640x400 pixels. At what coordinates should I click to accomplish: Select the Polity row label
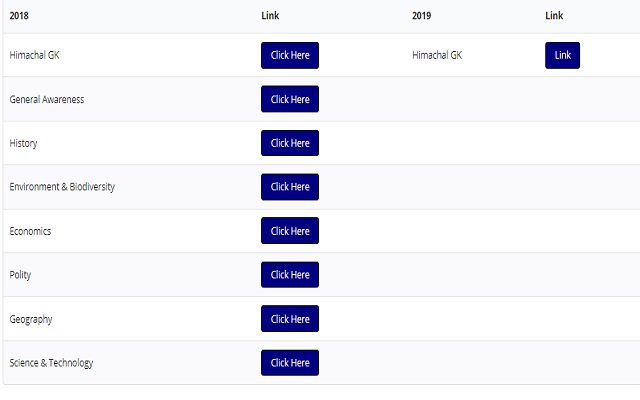[x=20, y=275]
